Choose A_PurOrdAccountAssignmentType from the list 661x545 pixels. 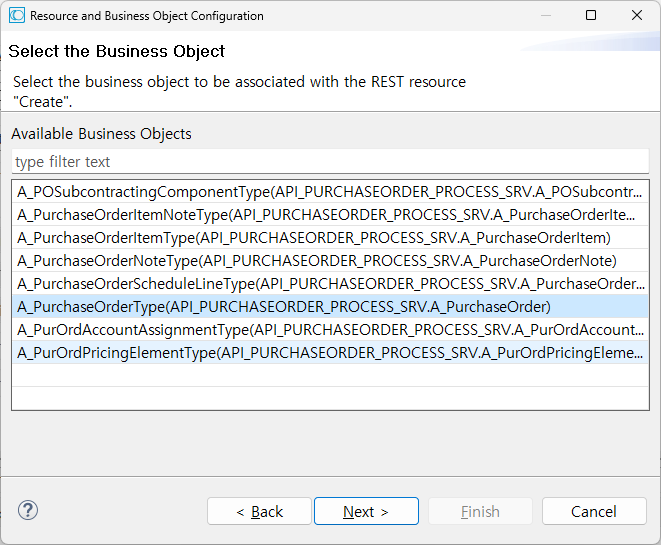pos(330,329)
